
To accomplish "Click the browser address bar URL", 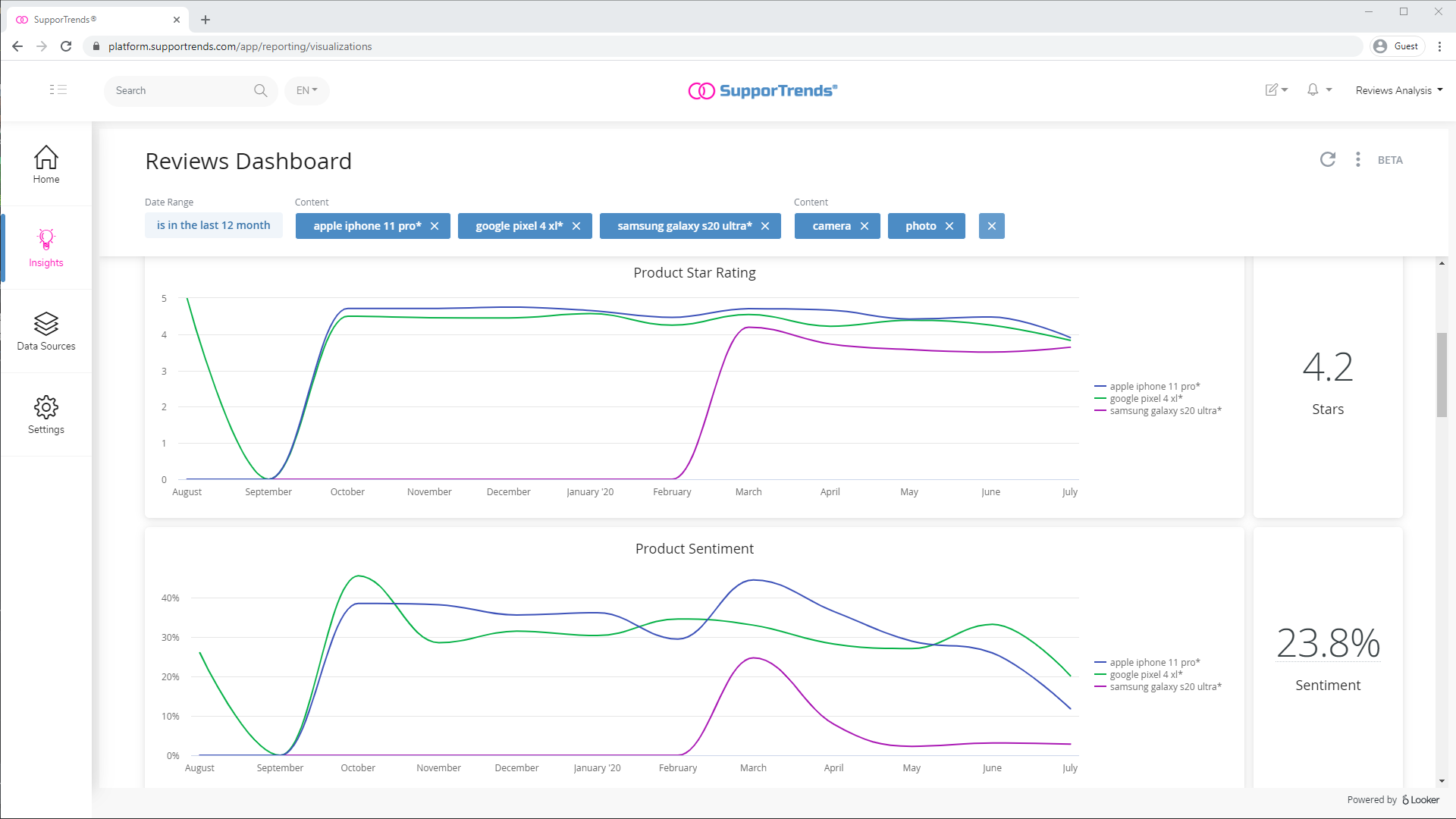I will (x=240, y=46).
